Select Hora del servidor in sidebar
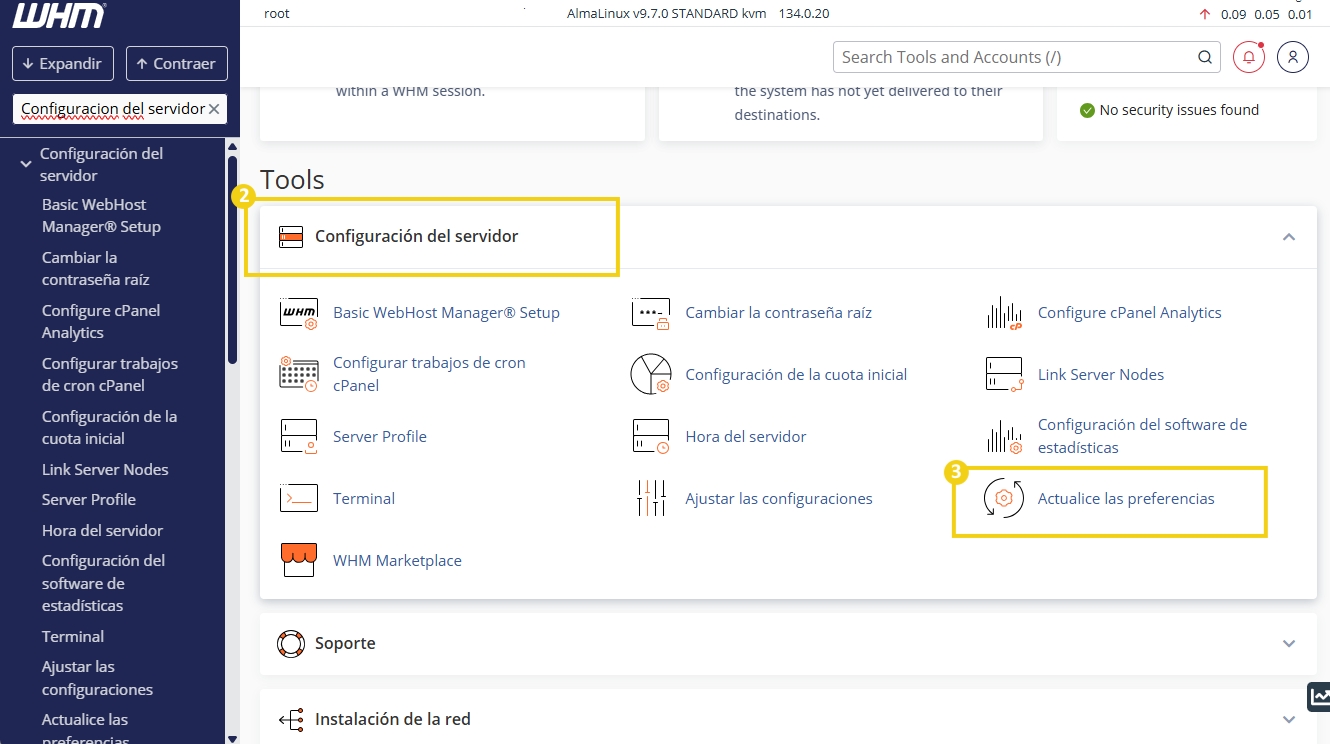The height and width of the screenshot is (744, 1330). pyautogui.click(x=102, y=530)
